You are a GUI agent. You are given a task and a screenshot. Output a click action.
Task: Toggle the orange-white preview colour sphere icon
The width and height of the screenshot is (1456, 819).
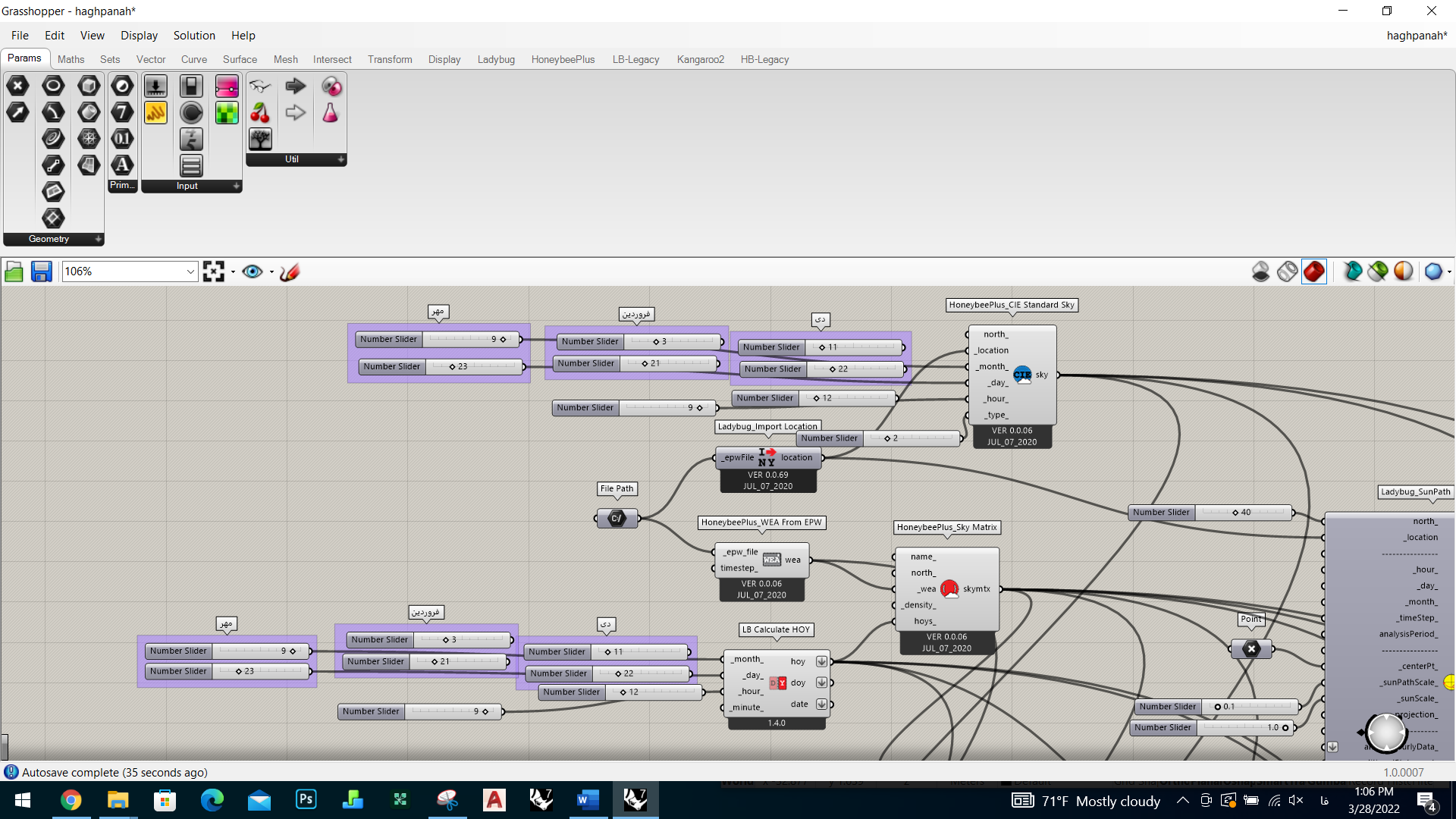1404,271
